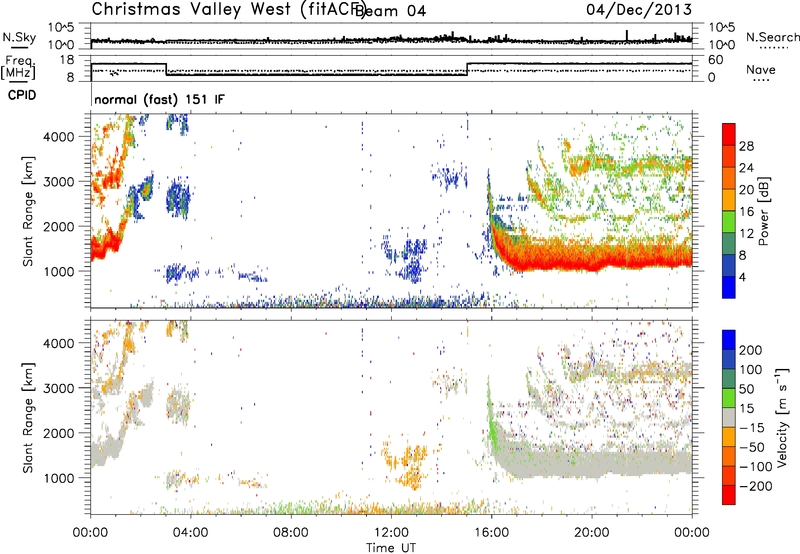The width and height of the screenshot is (800, 554).
Task: Click the date '04/Dec/2013'
Action: click(x=639, y=9)
